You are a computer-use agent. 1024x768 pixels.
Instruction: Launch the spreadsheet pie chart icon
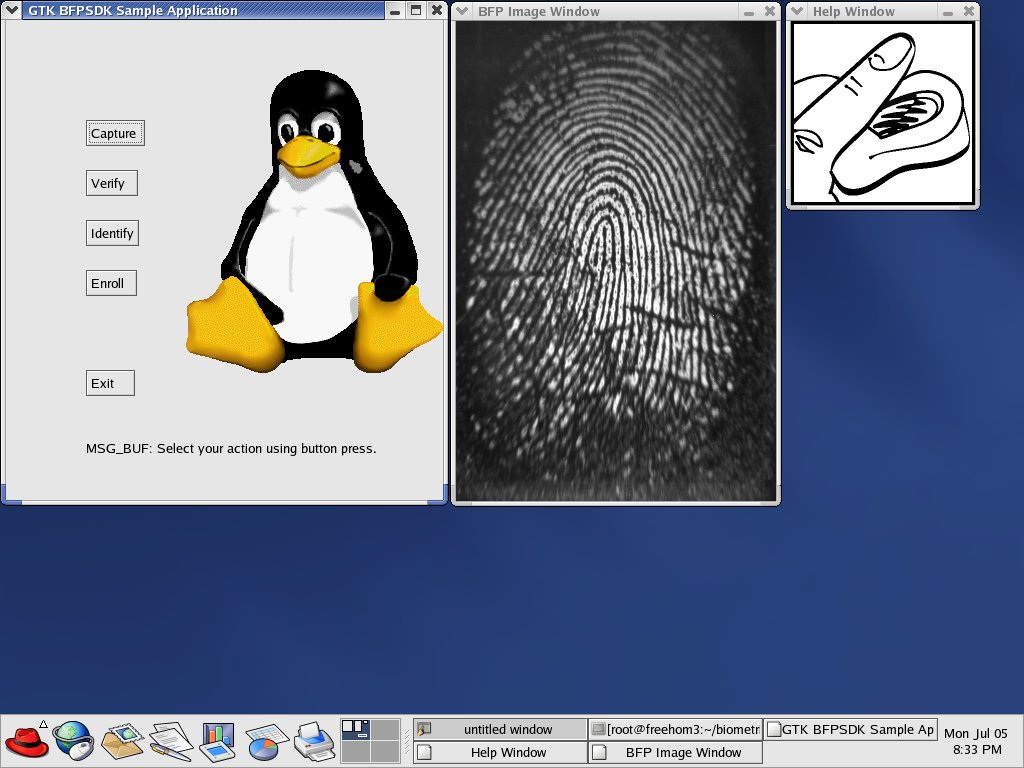click(266, 741)
